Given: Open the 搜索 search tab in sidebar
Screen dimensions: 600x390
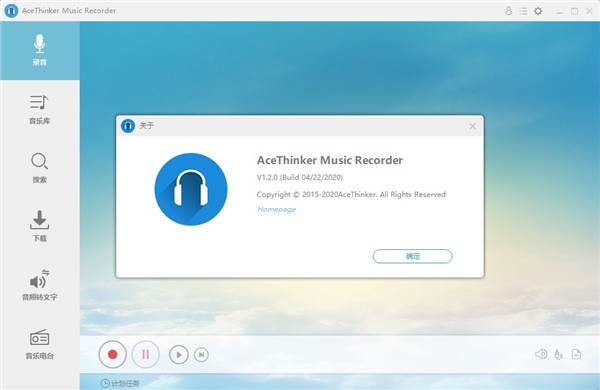Looking at the screenshot, I should click(x=40, y=168).
